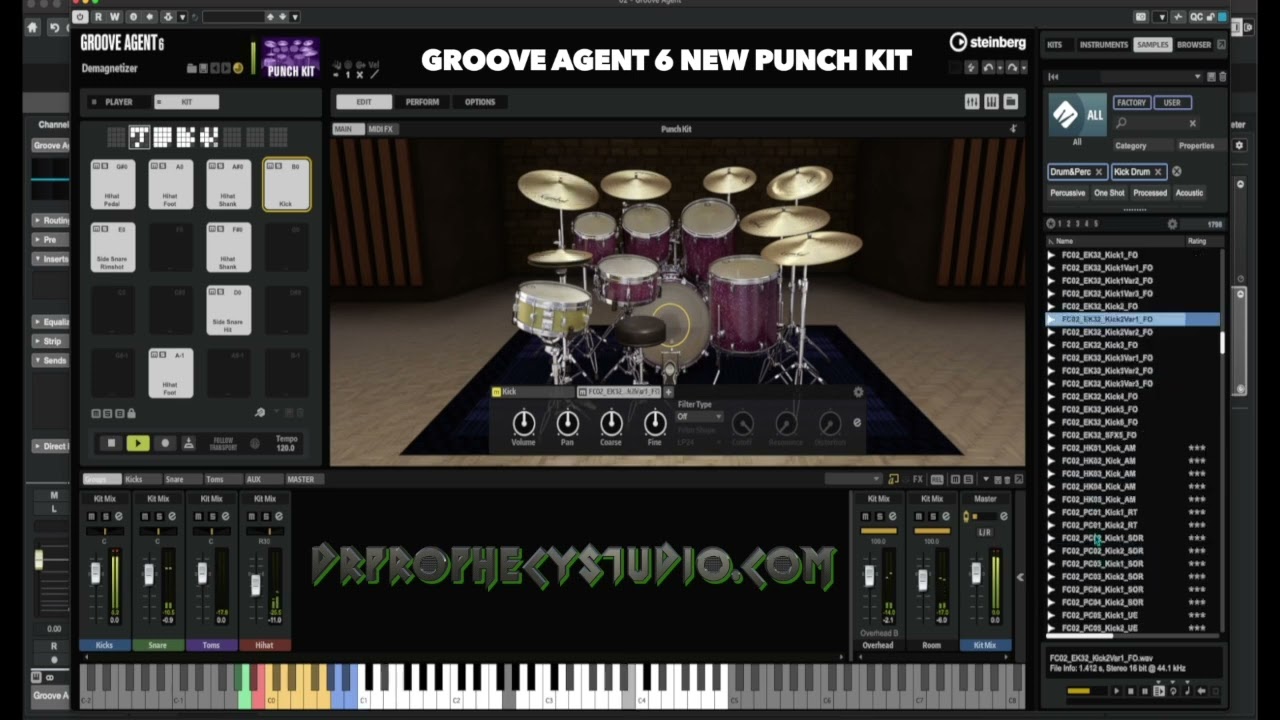
Task: Open the INSTRUMENTS browser tab
Action: coord(1103,44)
